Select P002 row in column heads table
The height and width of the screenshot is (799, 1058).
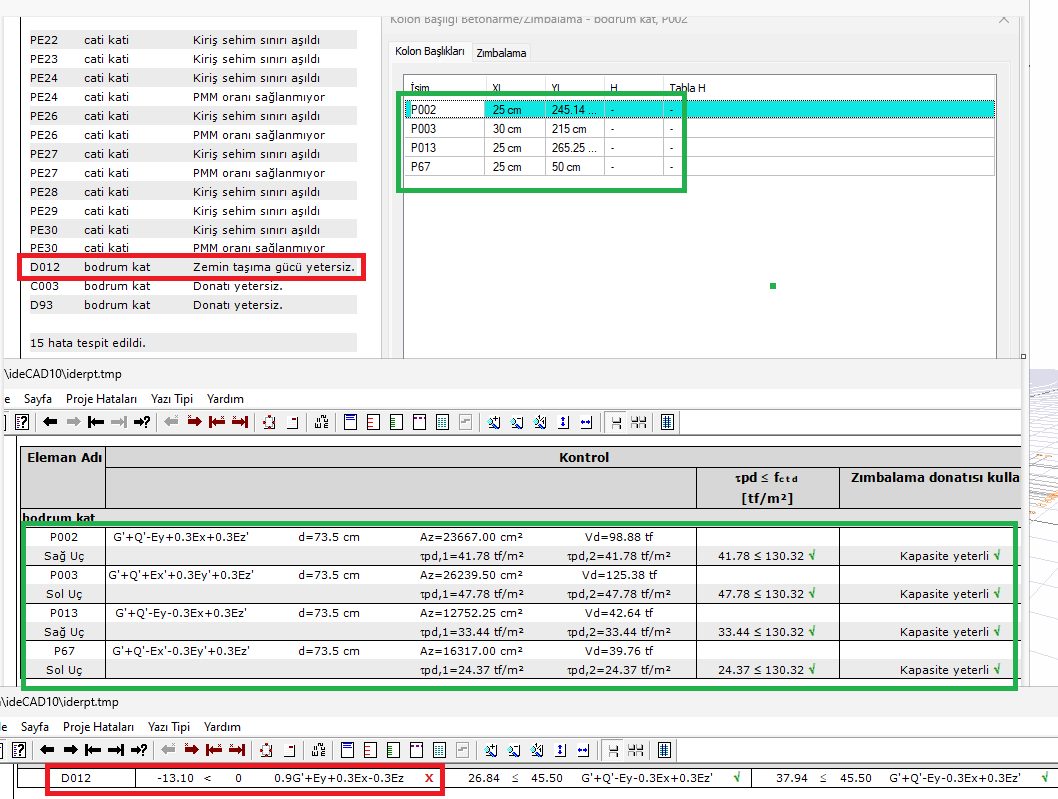pyautogui.click(x=700, y=109)
